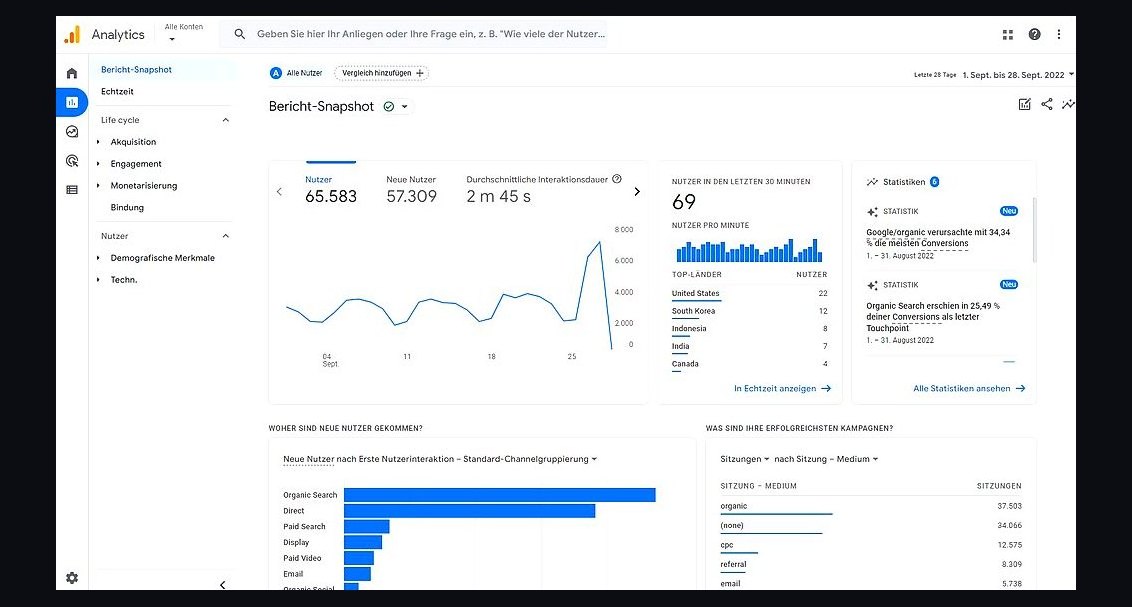Click Alle Statistiken ansehen link
This screenshot has width=1132, height=607.
pos(969,388)
